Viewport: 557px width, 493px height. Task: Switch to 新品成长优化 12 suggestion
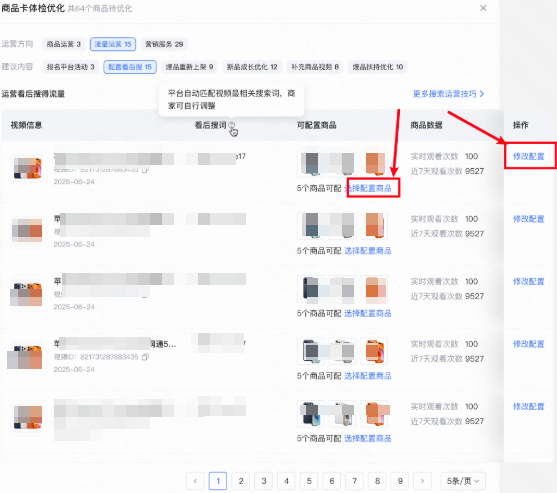click(x=252, y=67)
